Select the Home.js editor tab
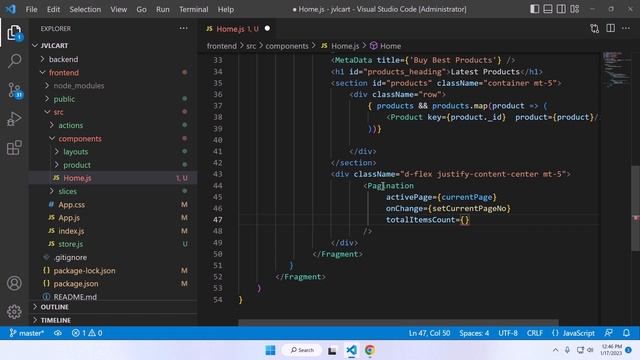The image size is (640, 360). pyautogui.click(x=238, y=29)
